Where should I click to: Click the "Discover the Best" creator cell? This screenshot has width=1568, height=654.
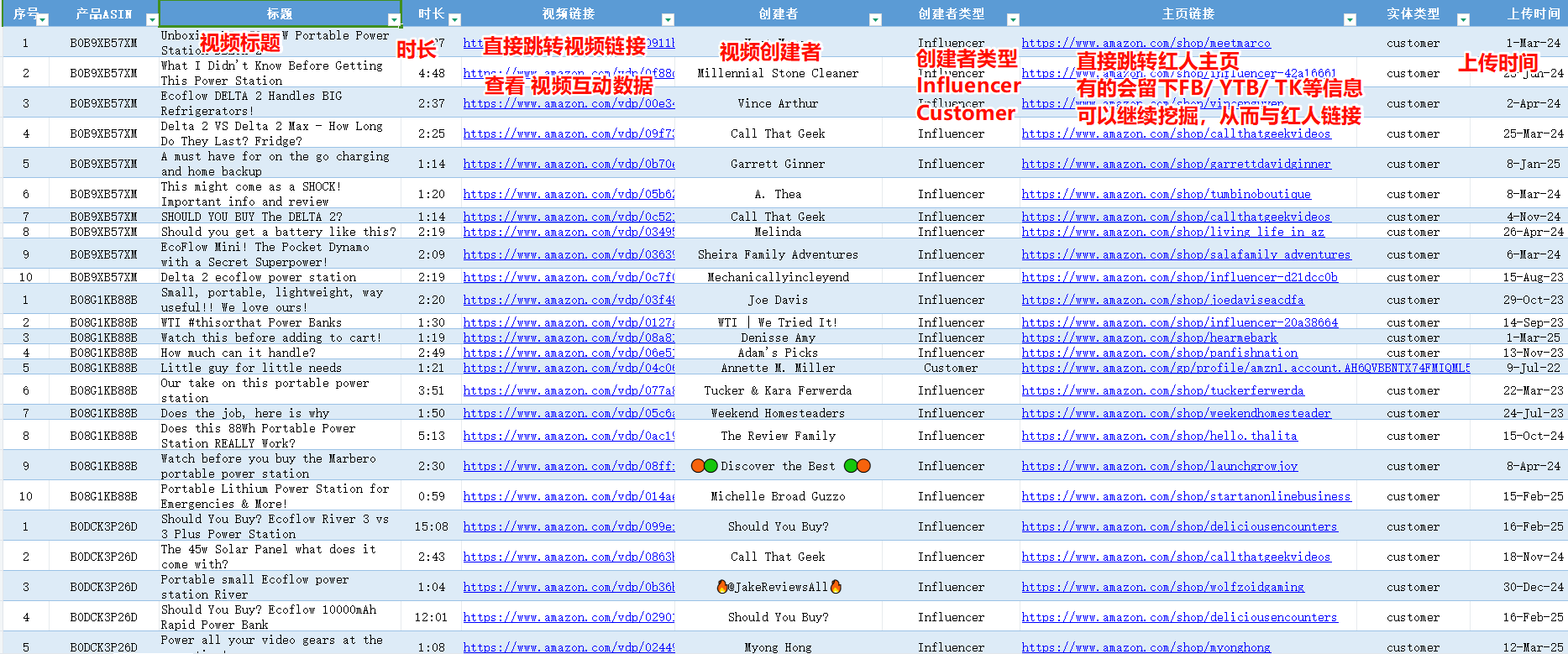point(778,466)
